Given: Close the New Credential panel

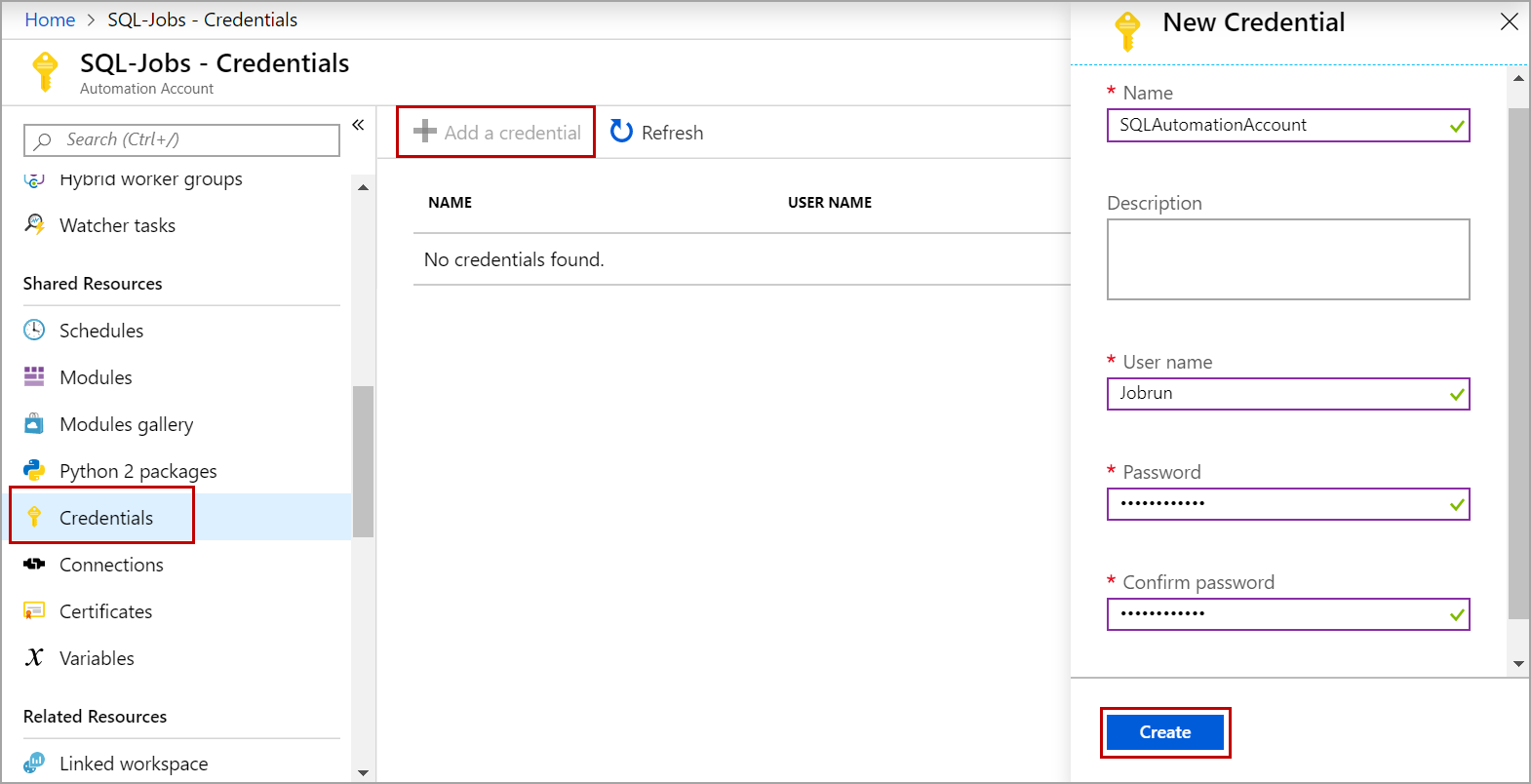Looking at the screenshot, I should coord(1509,21).
